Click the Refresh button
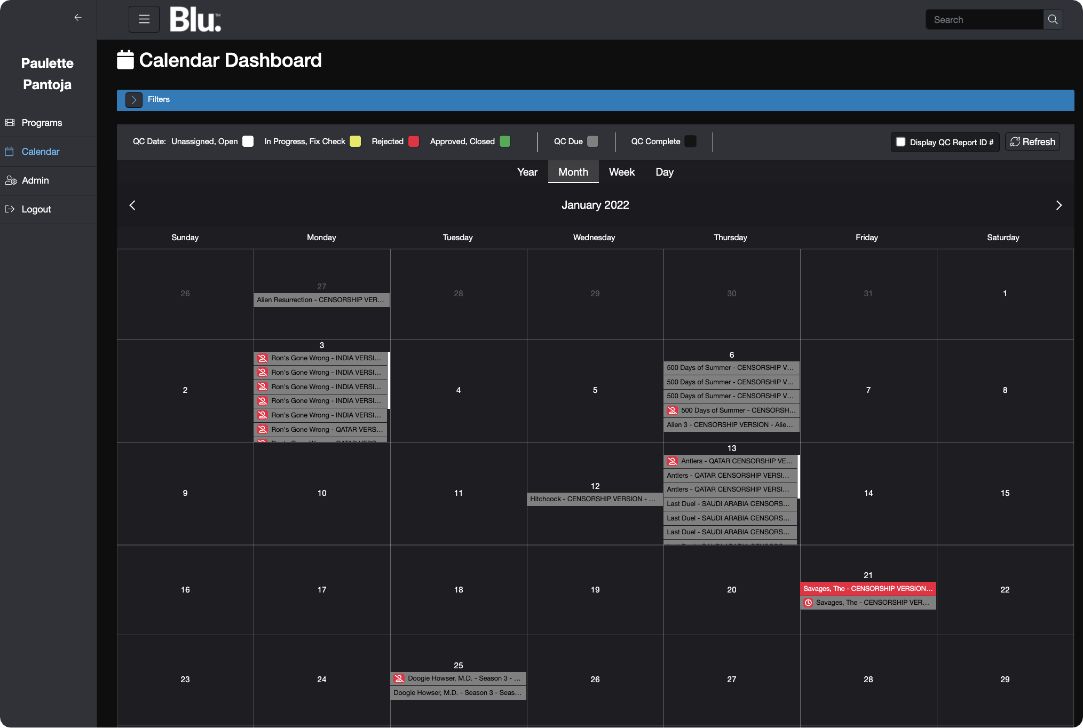The height and width of the screenshot is (728, 1083). [1032, 142]
